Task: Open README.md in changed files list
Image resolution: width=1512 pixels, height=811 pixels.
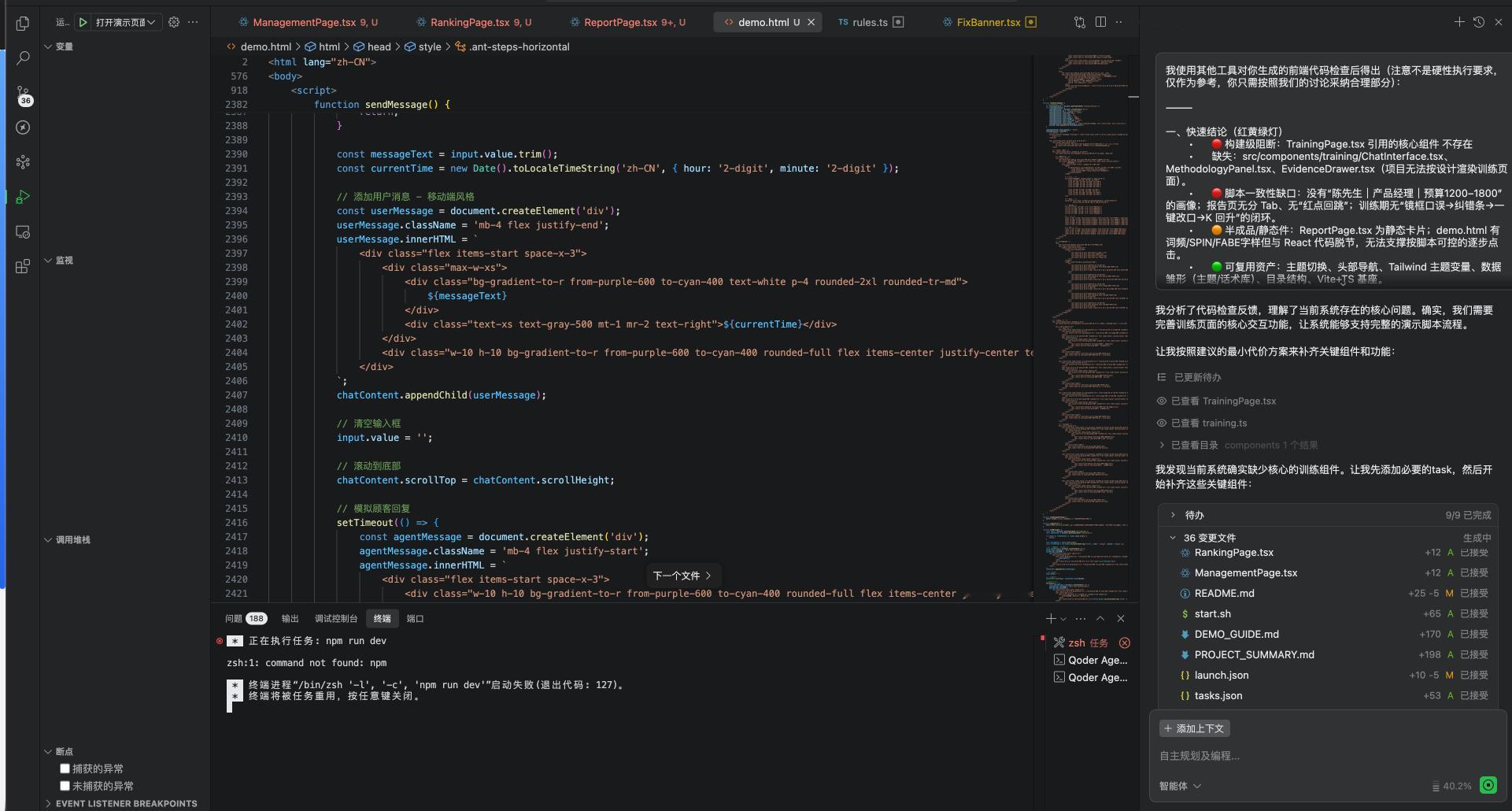Action: tap(1224, 593)
